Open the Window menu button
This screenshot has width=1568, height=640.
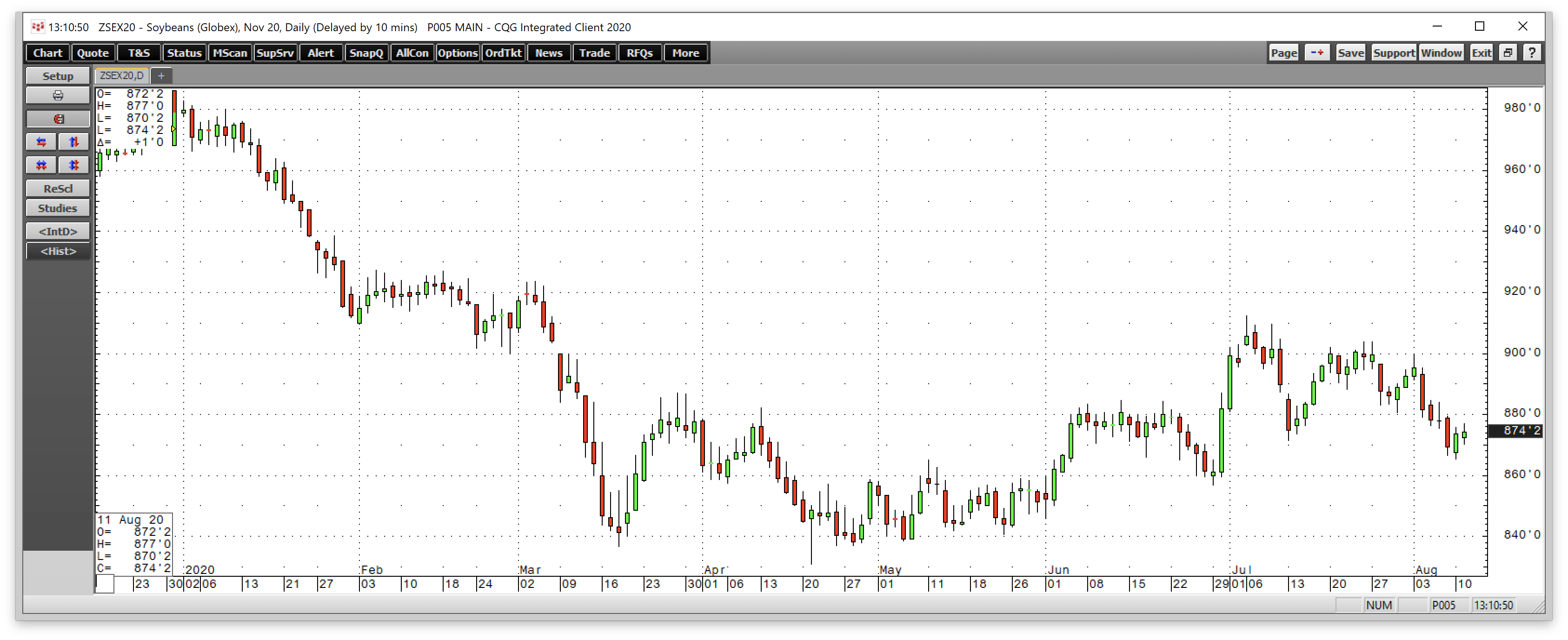point(1441,53)
